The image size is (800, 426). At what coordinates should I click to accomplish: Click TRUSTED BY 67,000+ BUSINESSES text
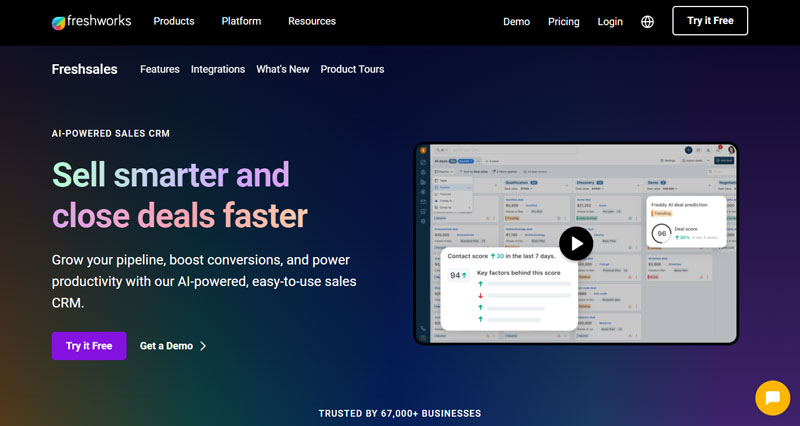400,413
